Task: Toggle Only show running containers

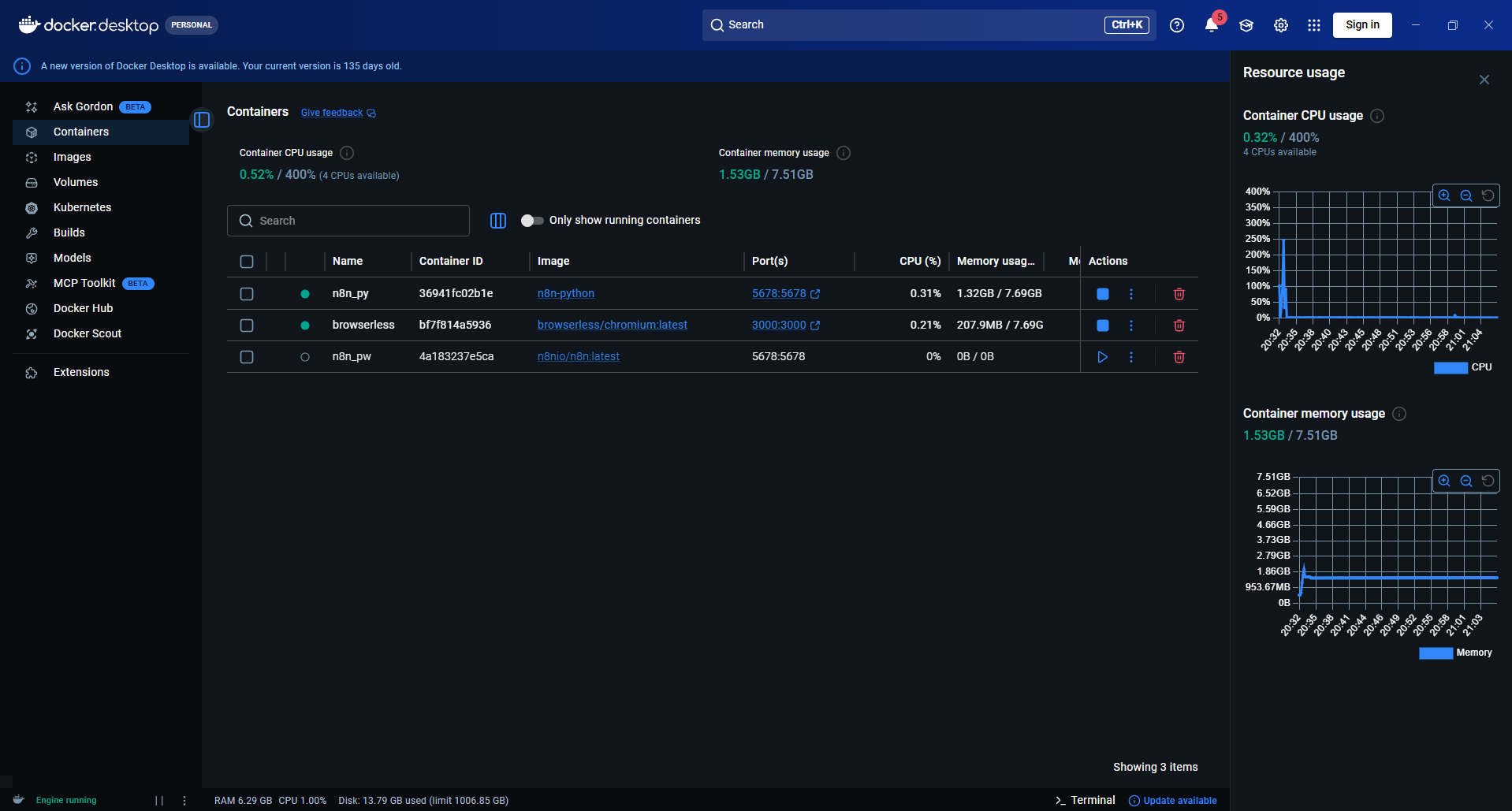Action: (532, 221)
